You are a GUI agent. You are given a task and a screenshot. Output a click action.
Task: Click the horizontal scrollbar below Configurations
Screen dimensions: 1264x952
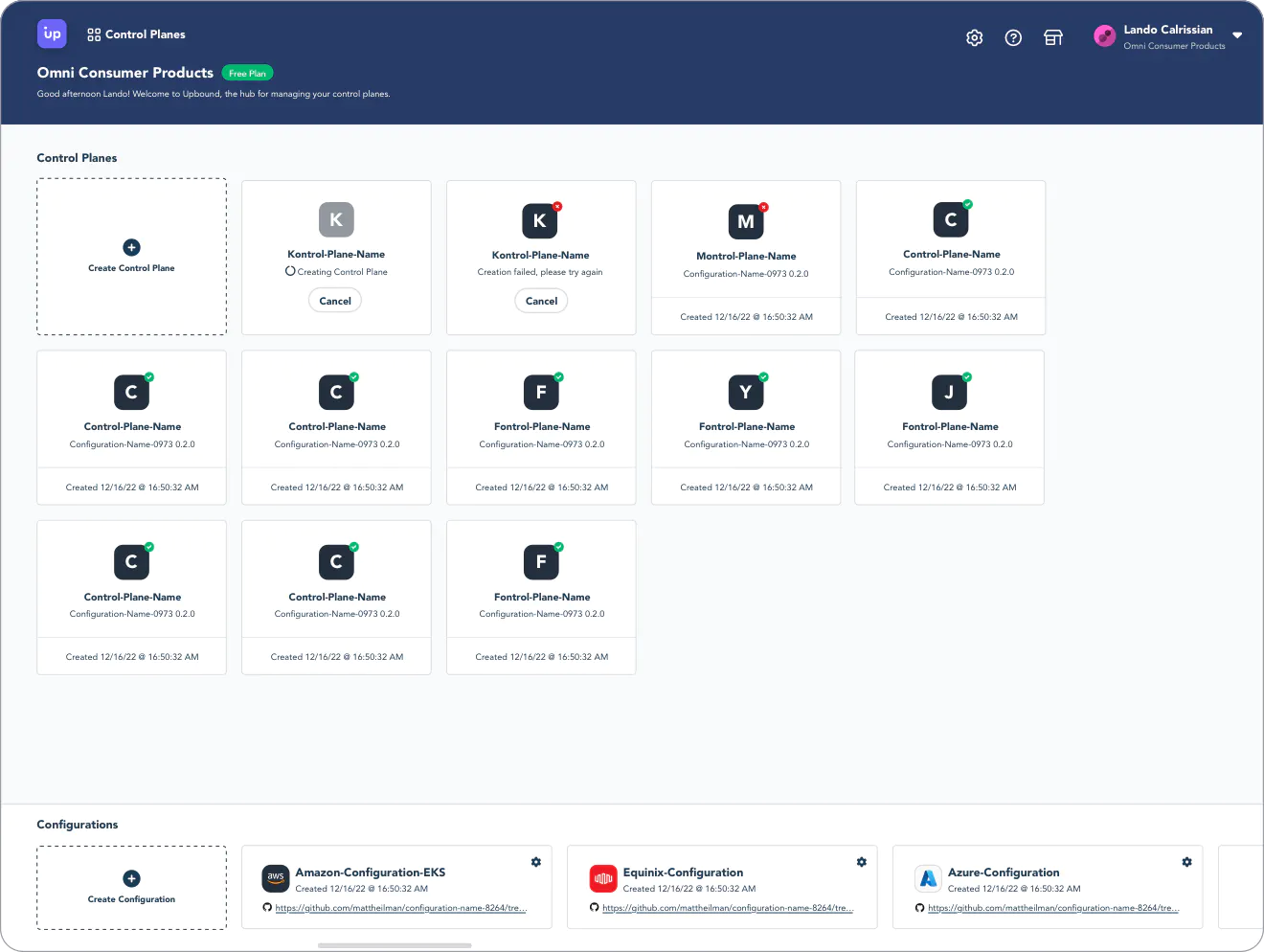(395, 945)
